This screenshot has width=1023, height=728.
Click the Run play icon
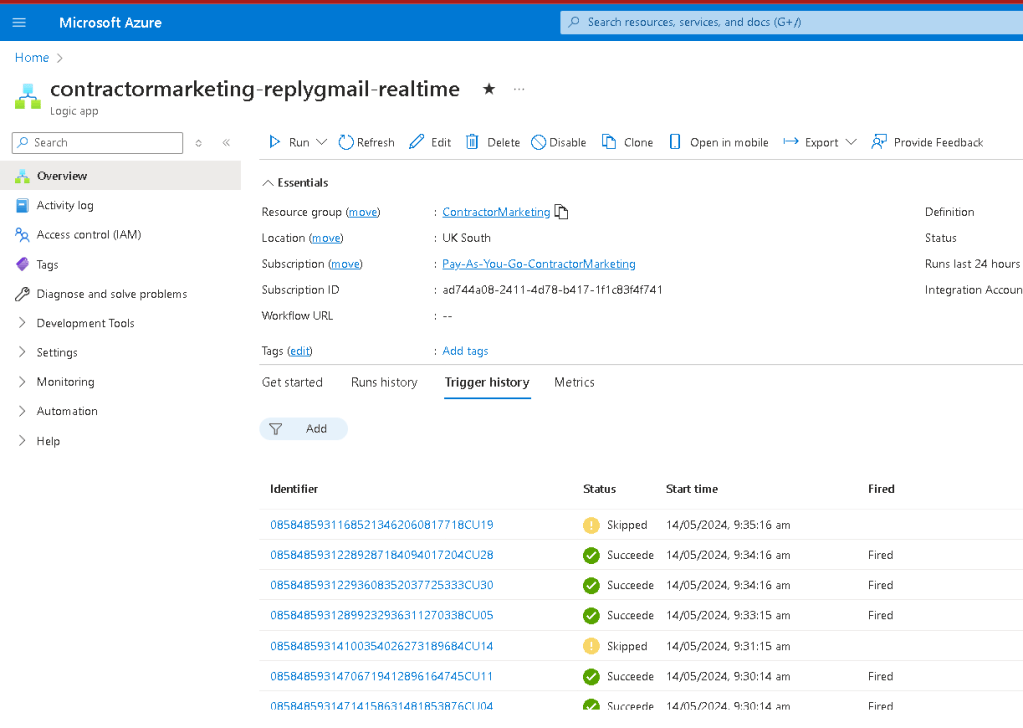click(x=275, y=142)
